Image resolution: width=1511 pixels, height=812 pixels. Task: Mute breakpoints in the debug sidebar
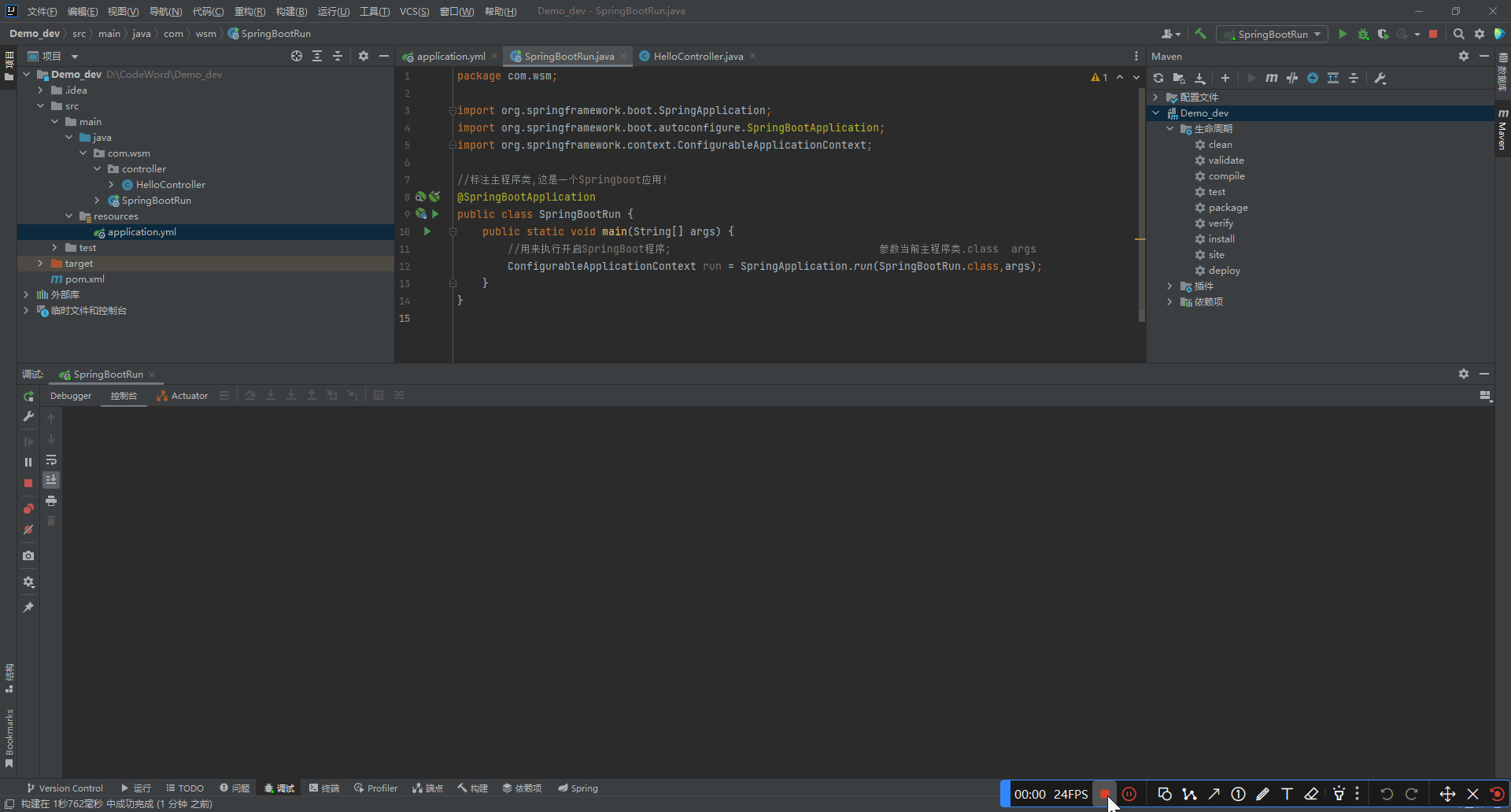click(28, 530)
